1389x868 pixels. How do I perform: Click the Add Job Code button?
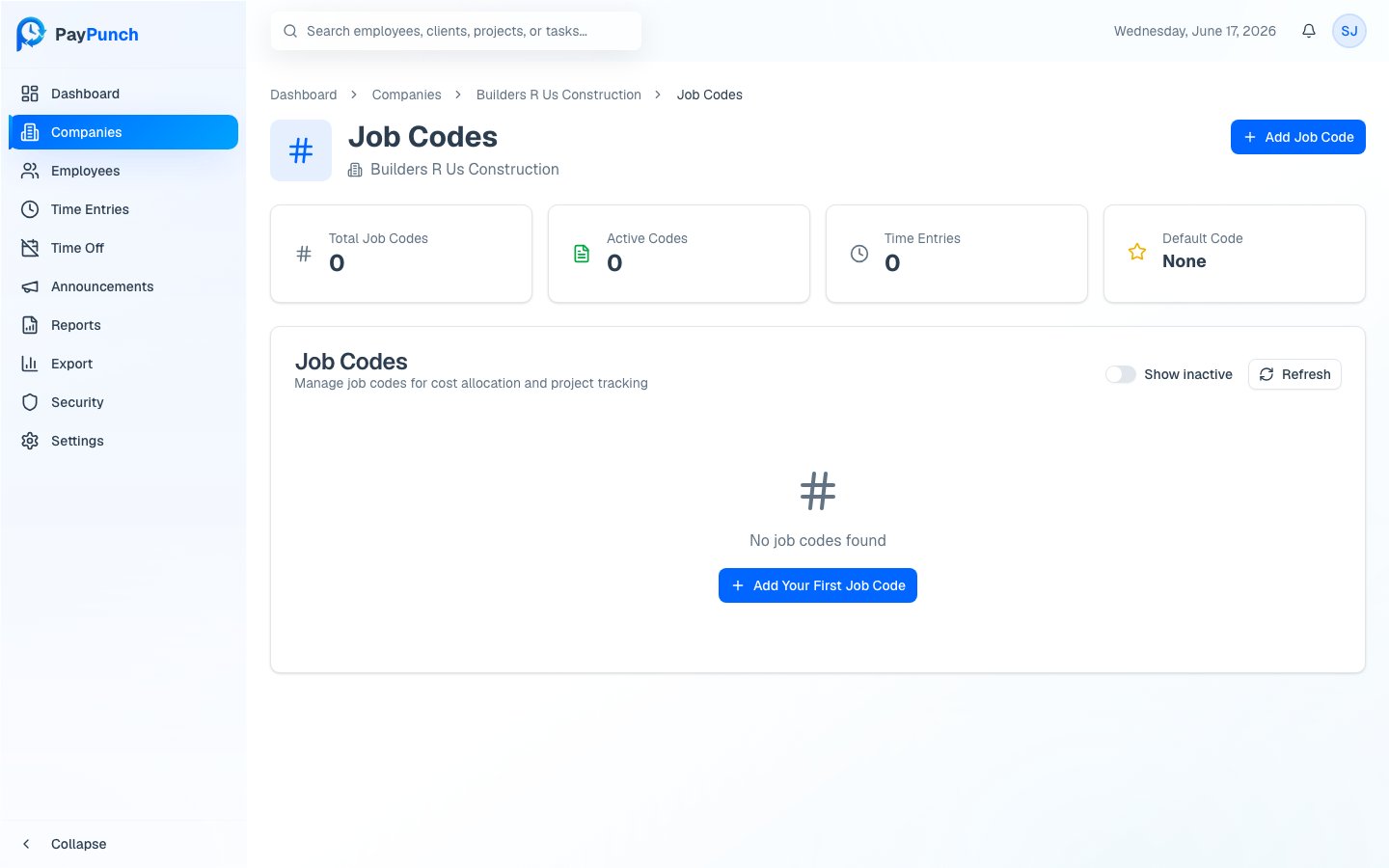click(1298, 137)
